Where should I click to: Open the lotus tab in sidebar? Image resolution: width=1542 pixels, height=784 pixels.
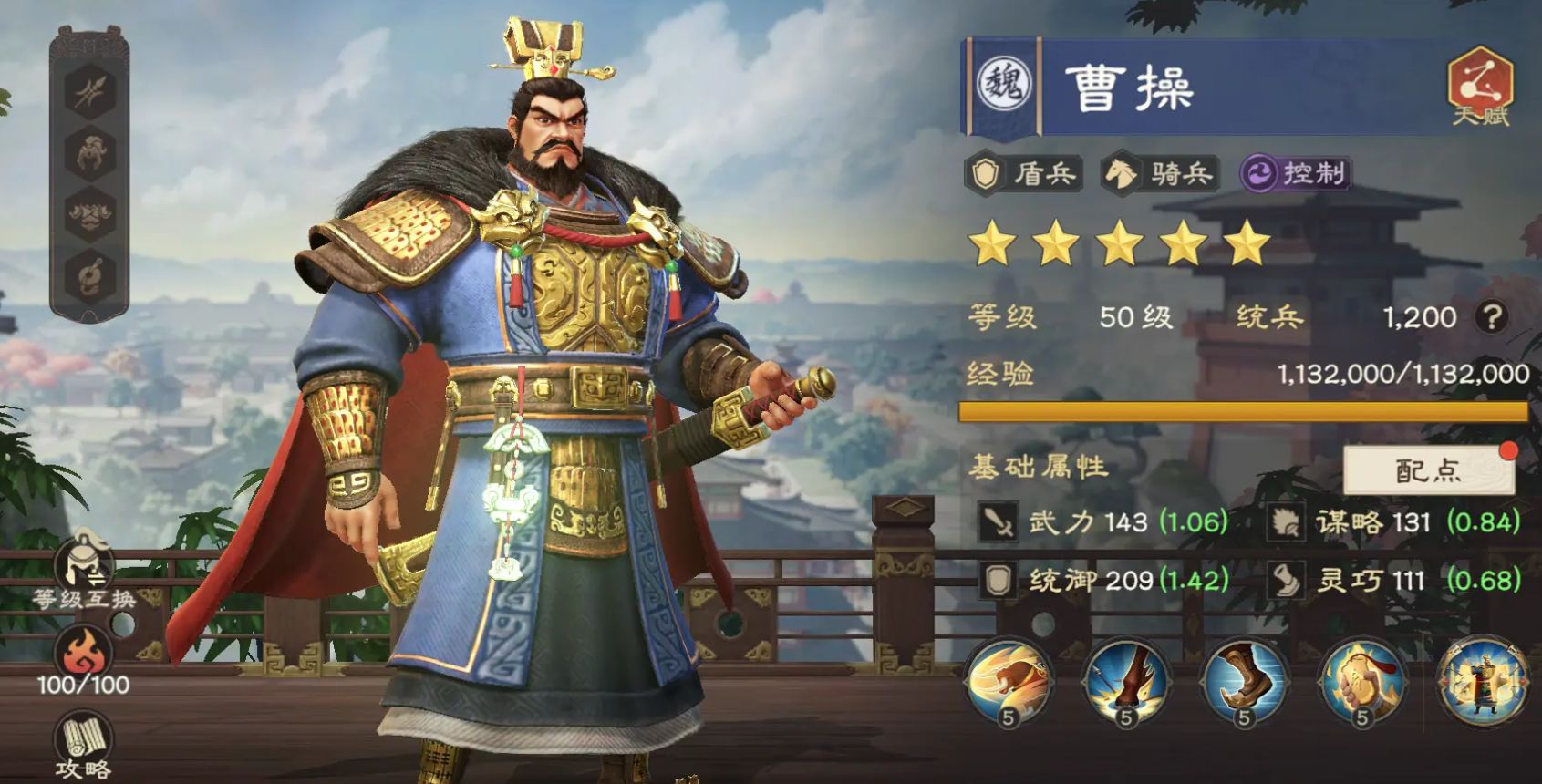(89, 215)
